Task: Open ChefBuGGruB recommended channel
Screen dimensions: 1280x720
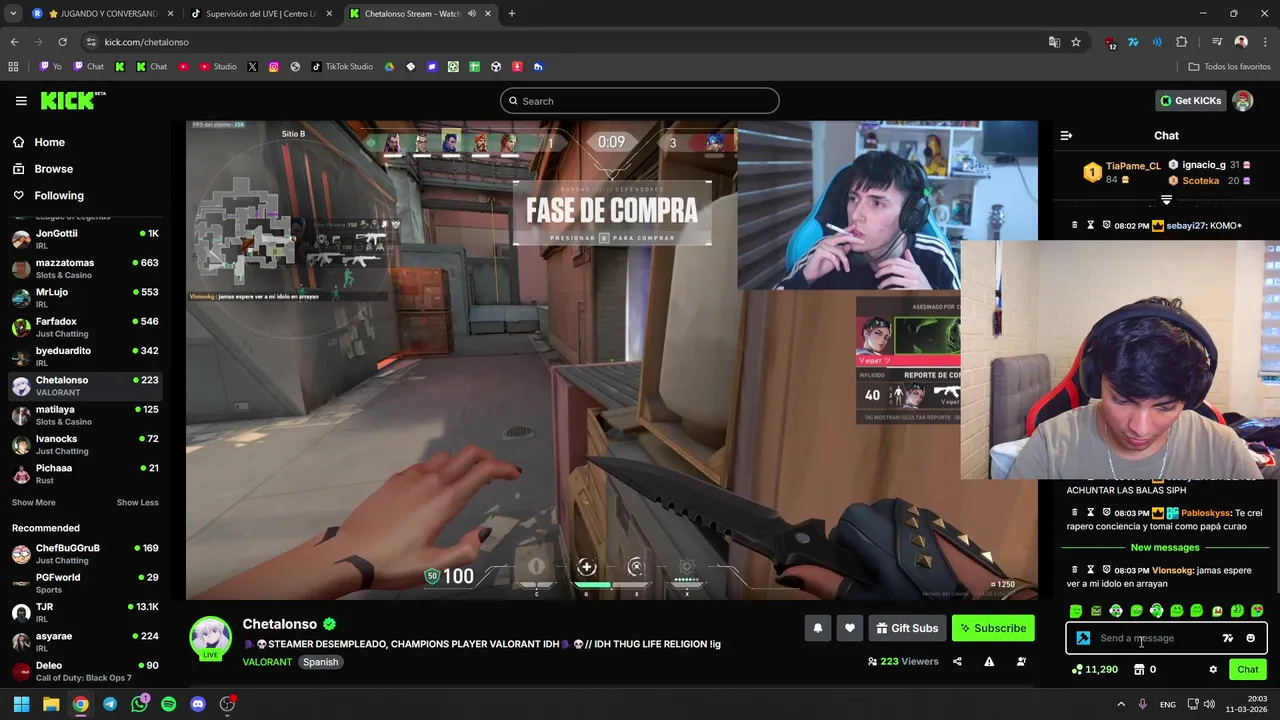Action: coord(85,554)
